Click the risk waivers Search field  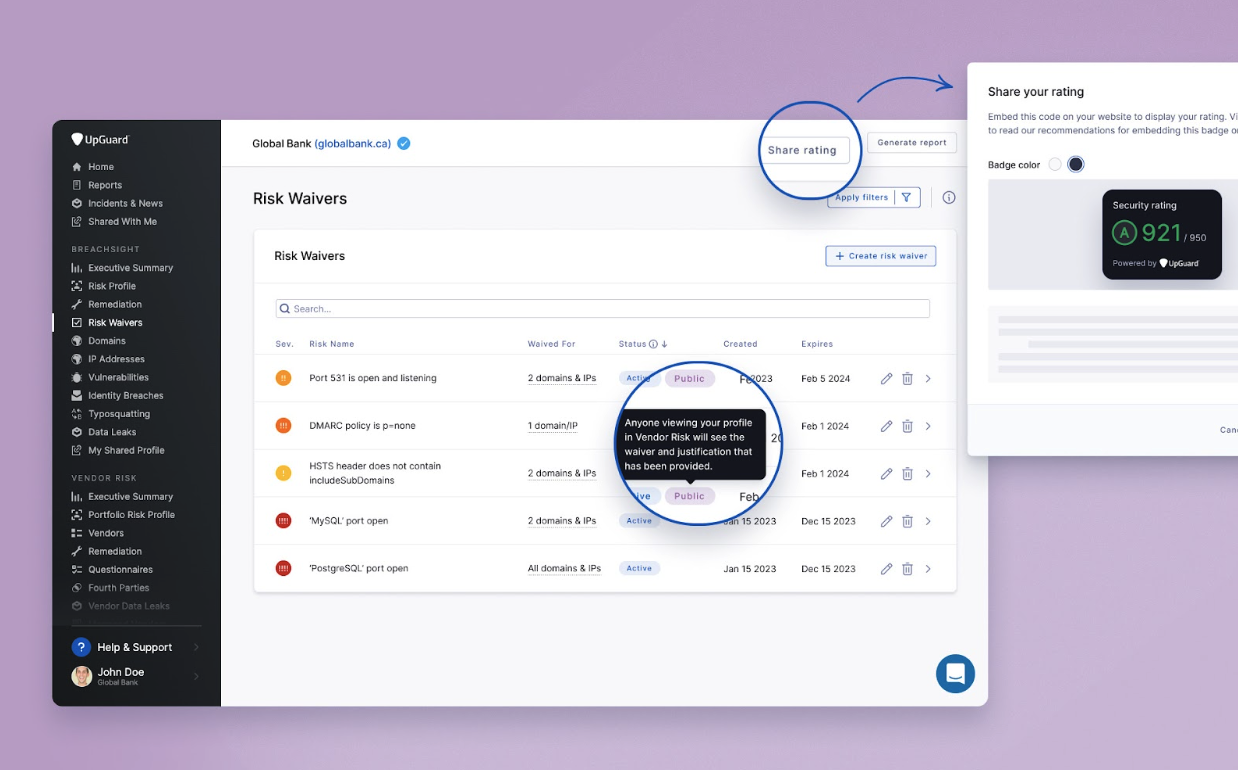coord(603,309)
